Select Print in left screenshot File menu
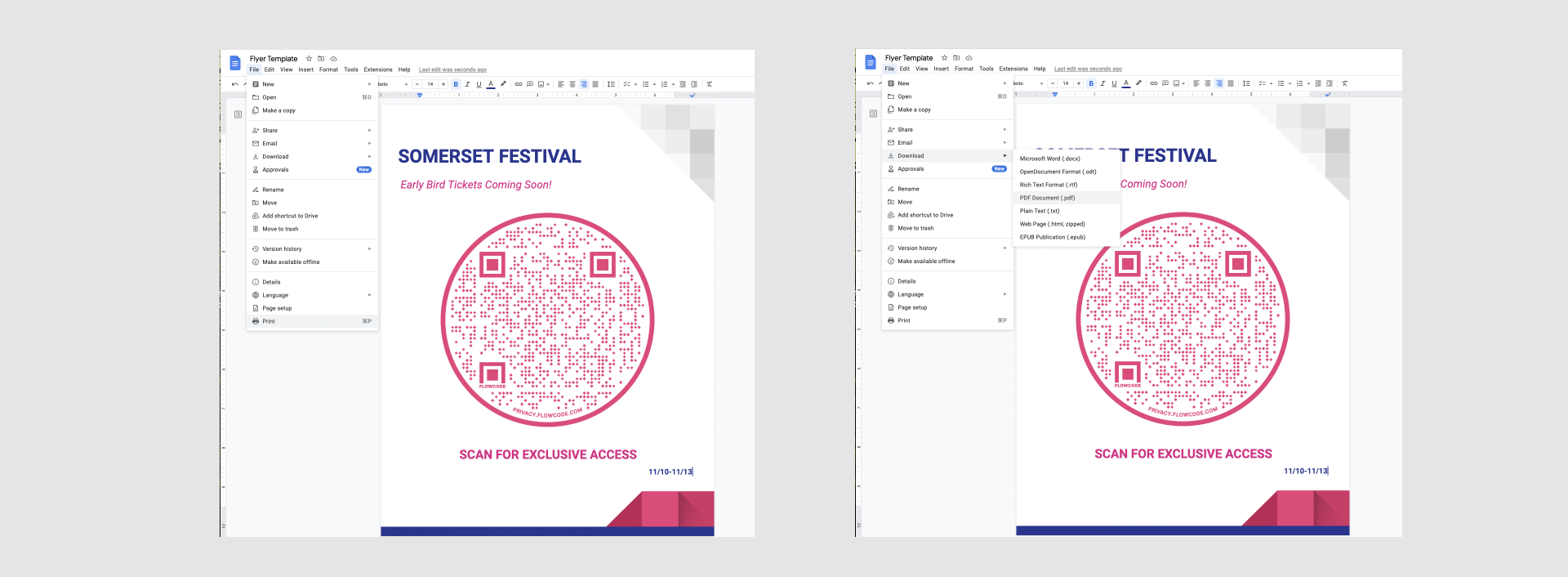Screen dimensions: 1568x577 [x=312, y=321]
